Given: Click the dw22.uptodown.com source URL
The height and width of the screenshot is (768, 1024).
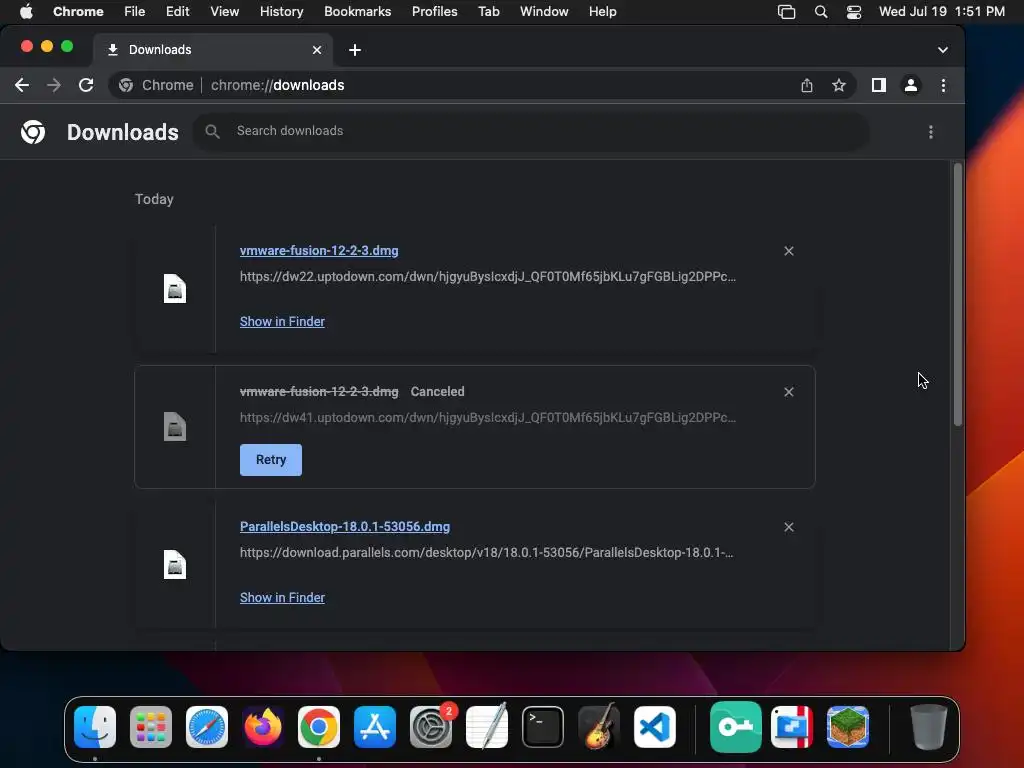Looking at the screenshot, I should coord(488,277).
